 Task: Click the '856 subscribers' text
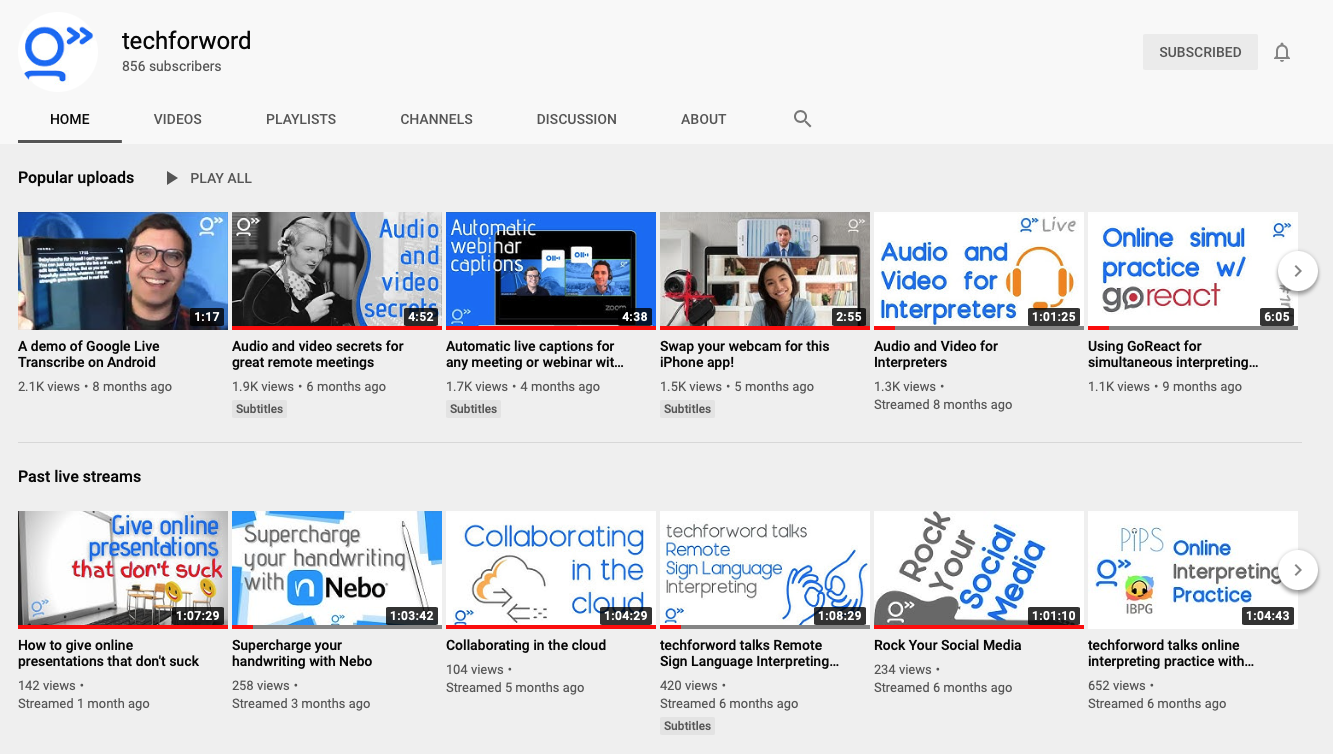coord(172,66)
